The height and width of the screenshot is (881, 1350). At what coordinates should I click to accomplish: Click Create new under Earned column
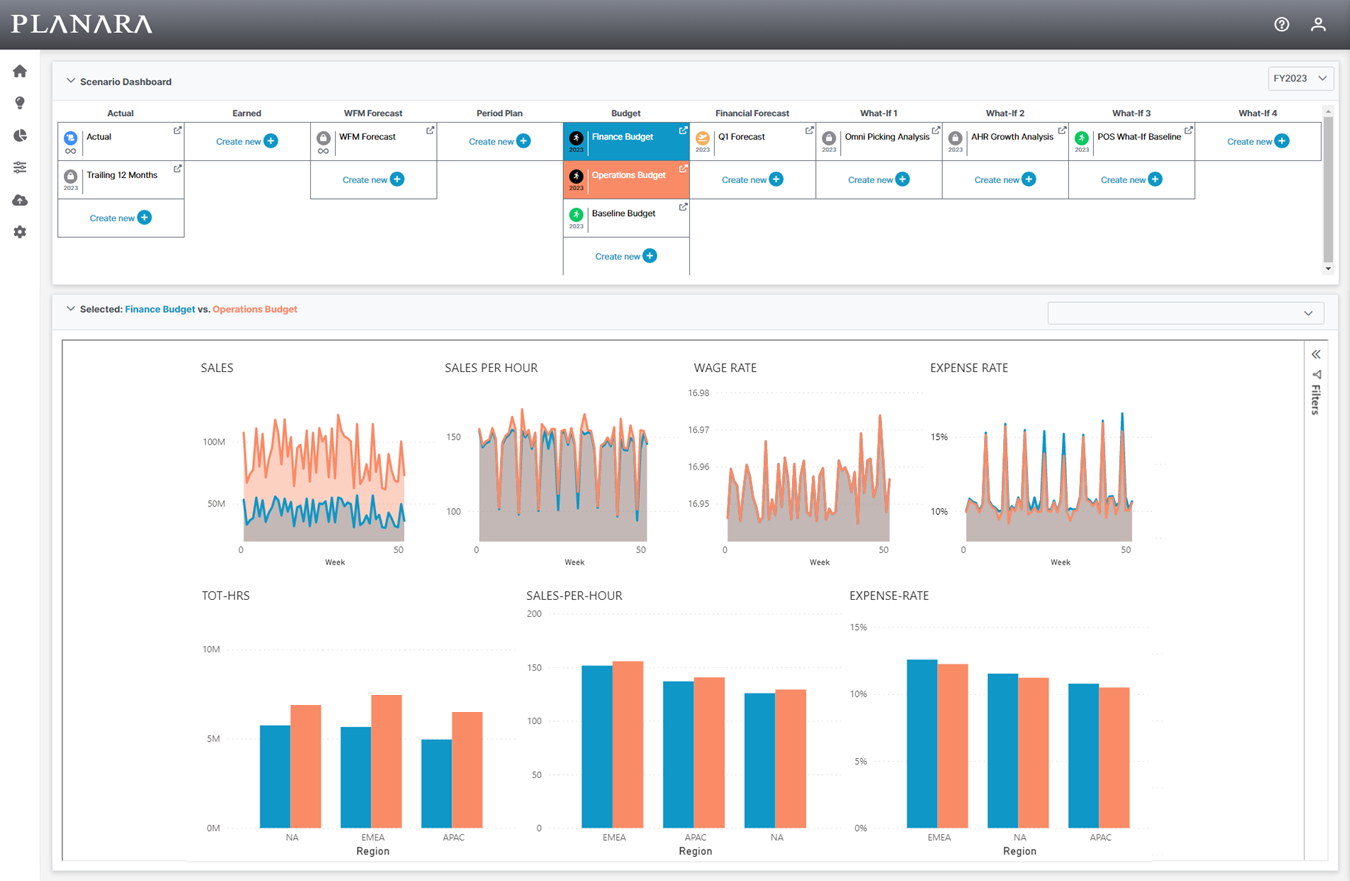coord(247,141)
